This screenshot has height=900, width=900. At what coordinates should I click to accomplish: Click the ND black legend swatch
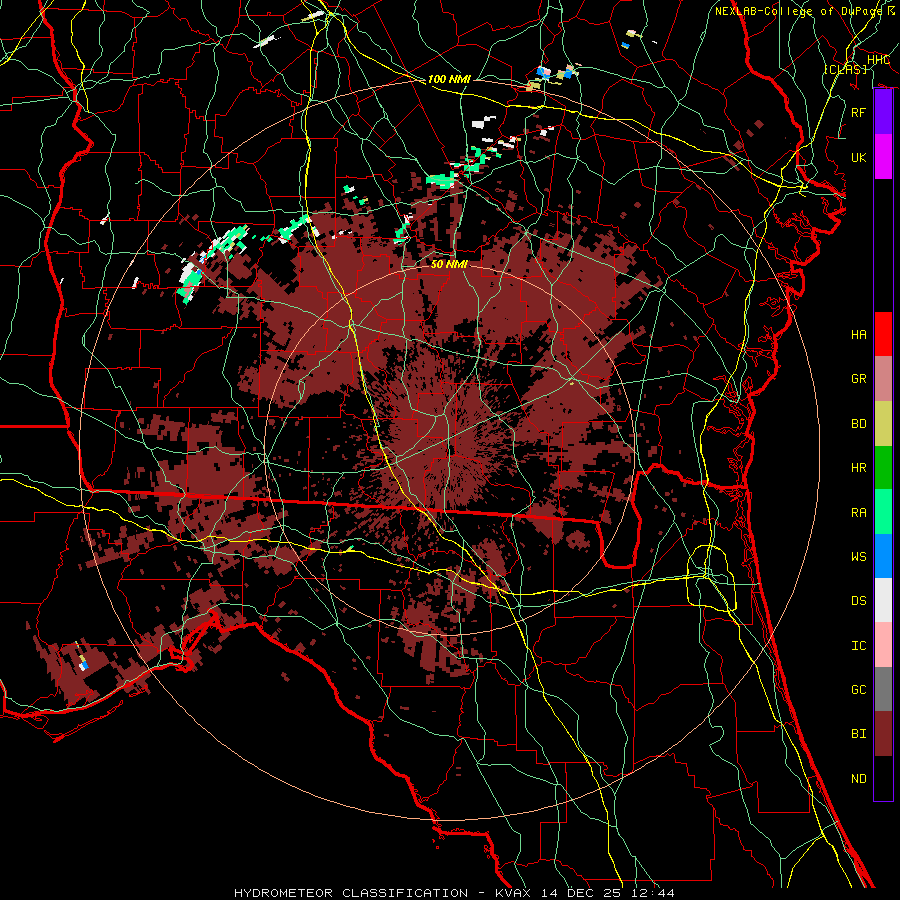coord(883,778)
